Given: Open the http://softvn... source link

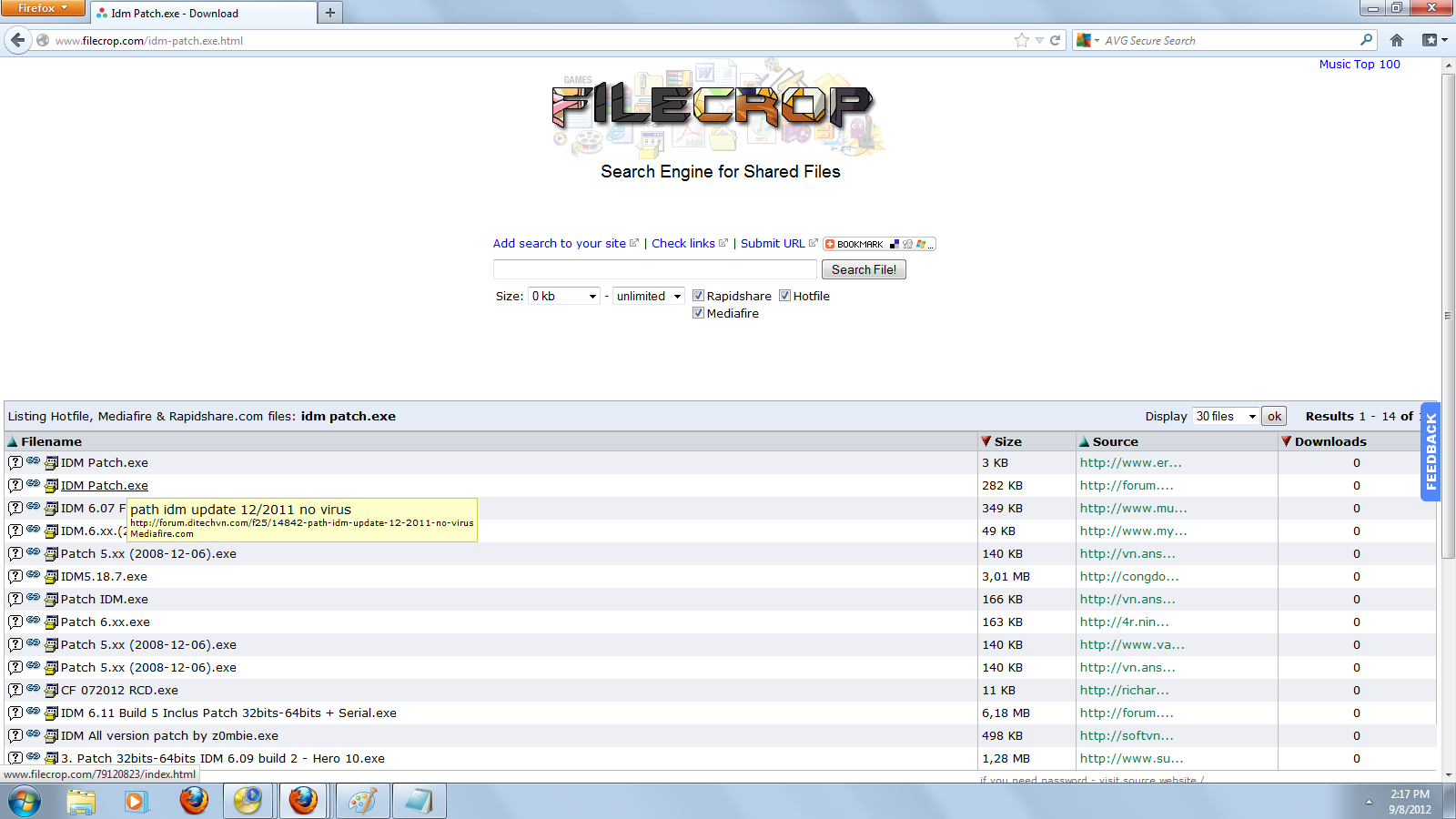Looking at the screenshot, I should pos(1127,735).
